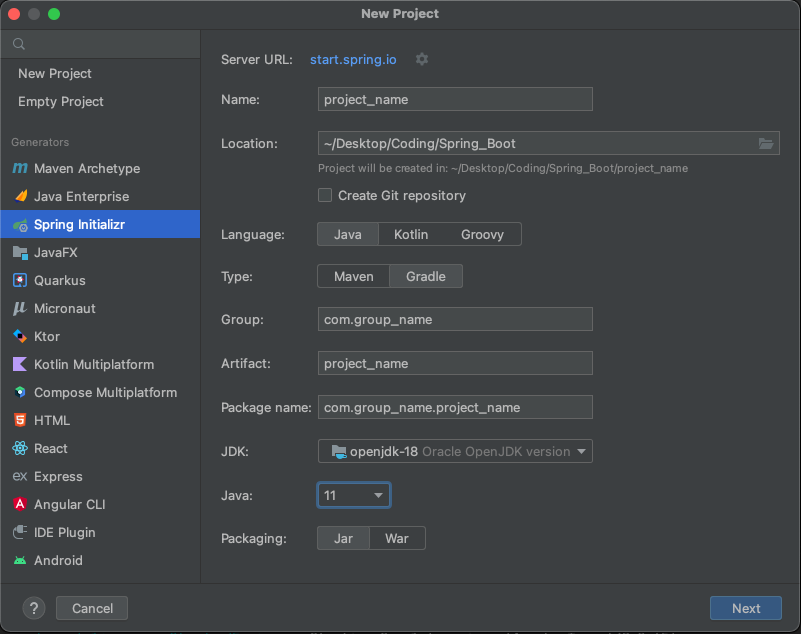Open the Java version 11 dropdown

pos(354,495)
